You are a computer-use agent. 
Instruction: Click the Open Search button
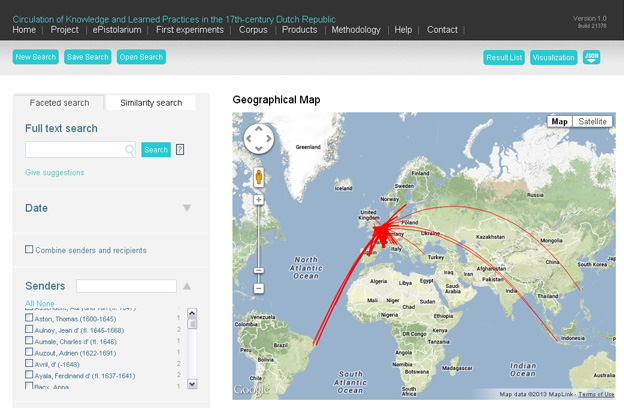[x=141, y=57]
